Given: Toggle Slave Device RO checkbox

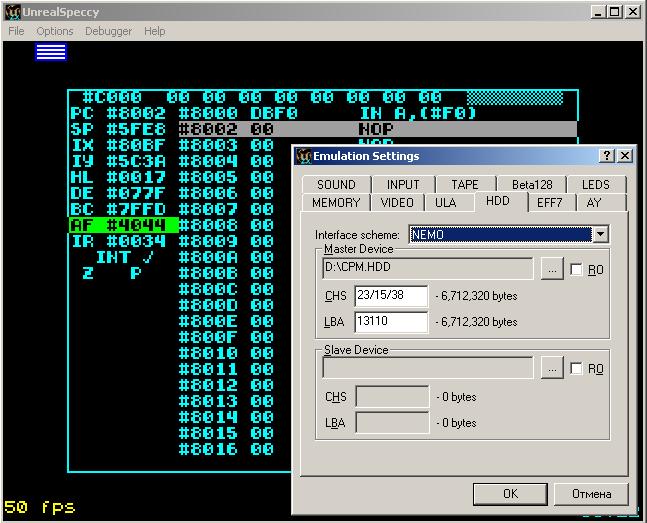Looking at the screenshot, I should (x=576, y=369).
